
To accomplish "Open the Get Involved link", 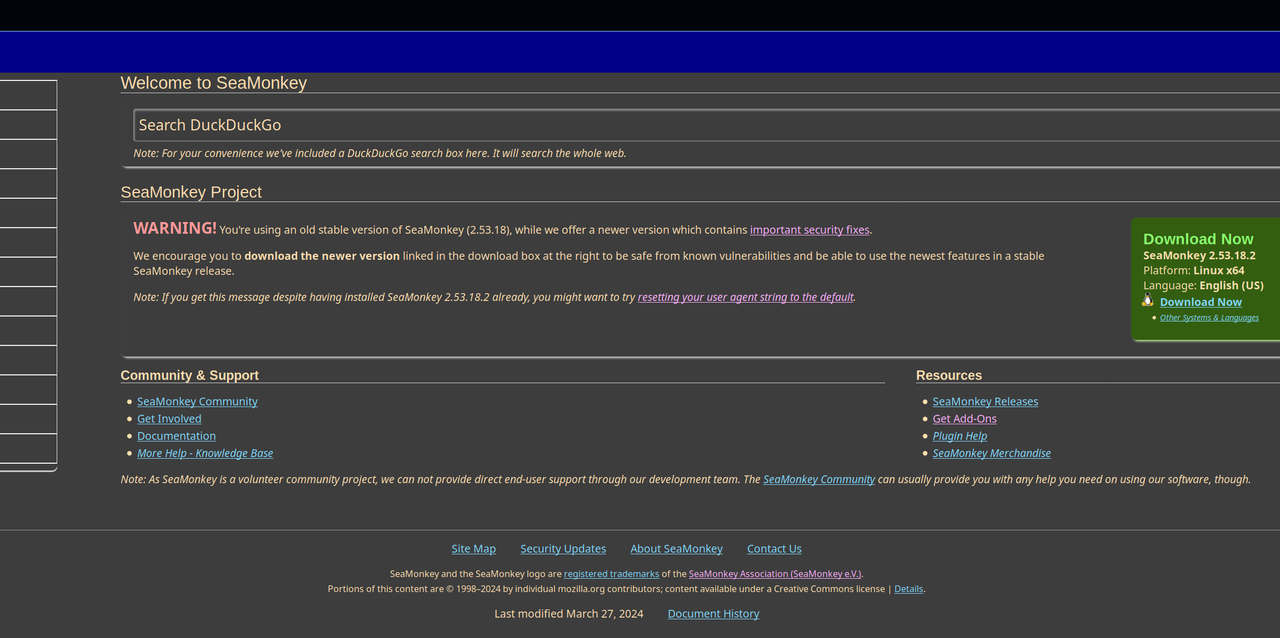I will [x=169, y=419].
